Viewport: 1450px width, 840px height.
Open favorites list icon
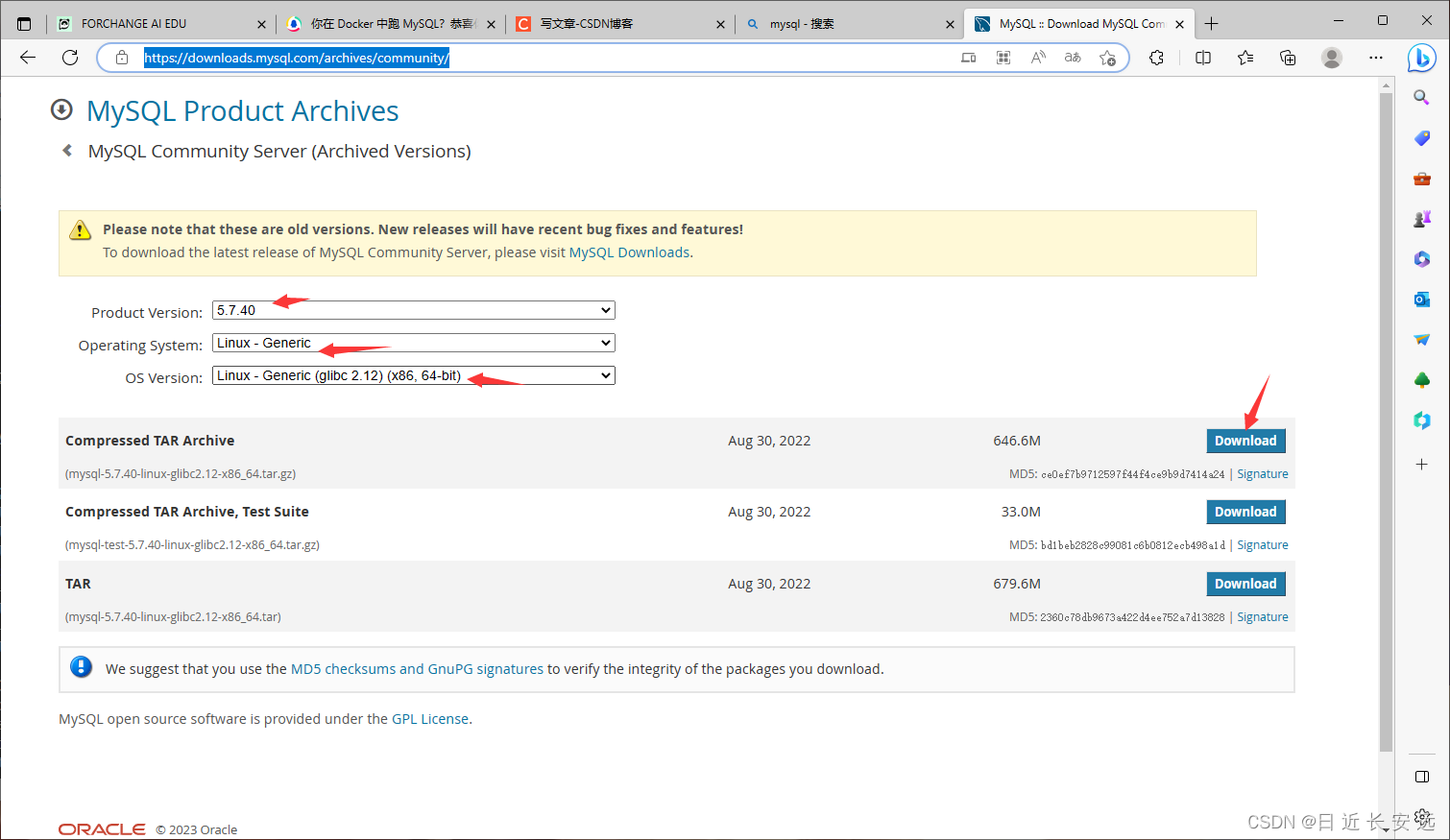coord(1245,58)
